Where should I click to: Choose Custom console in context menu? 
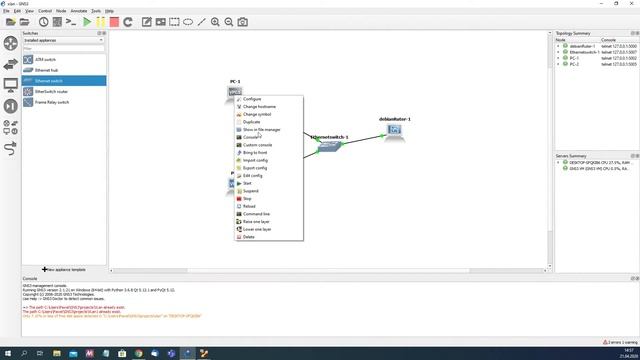(x=269, y=145)
